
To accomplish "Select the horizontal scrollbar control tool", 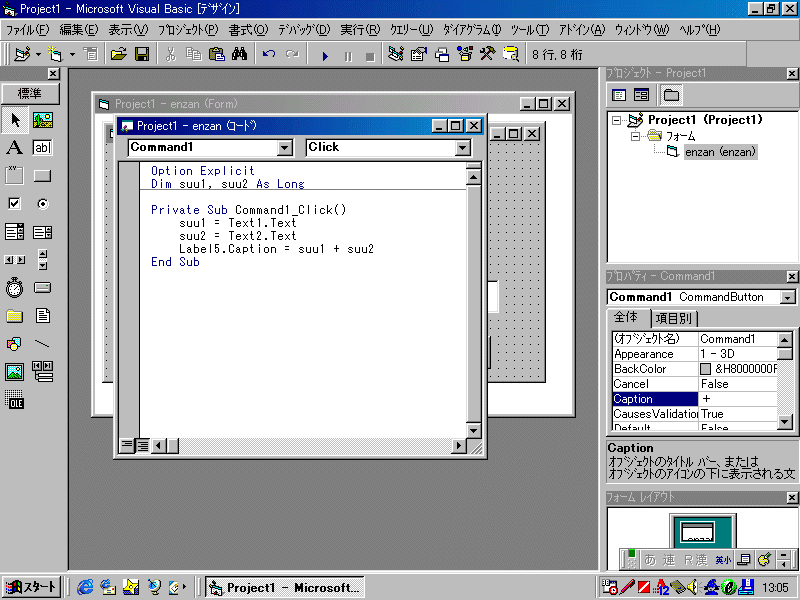I will pyautogui.click(x=15, y=260).
